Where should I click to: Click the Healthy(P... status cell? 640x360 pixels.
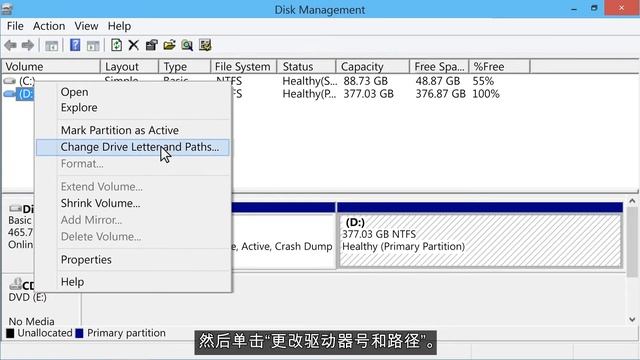pos(309,94)
